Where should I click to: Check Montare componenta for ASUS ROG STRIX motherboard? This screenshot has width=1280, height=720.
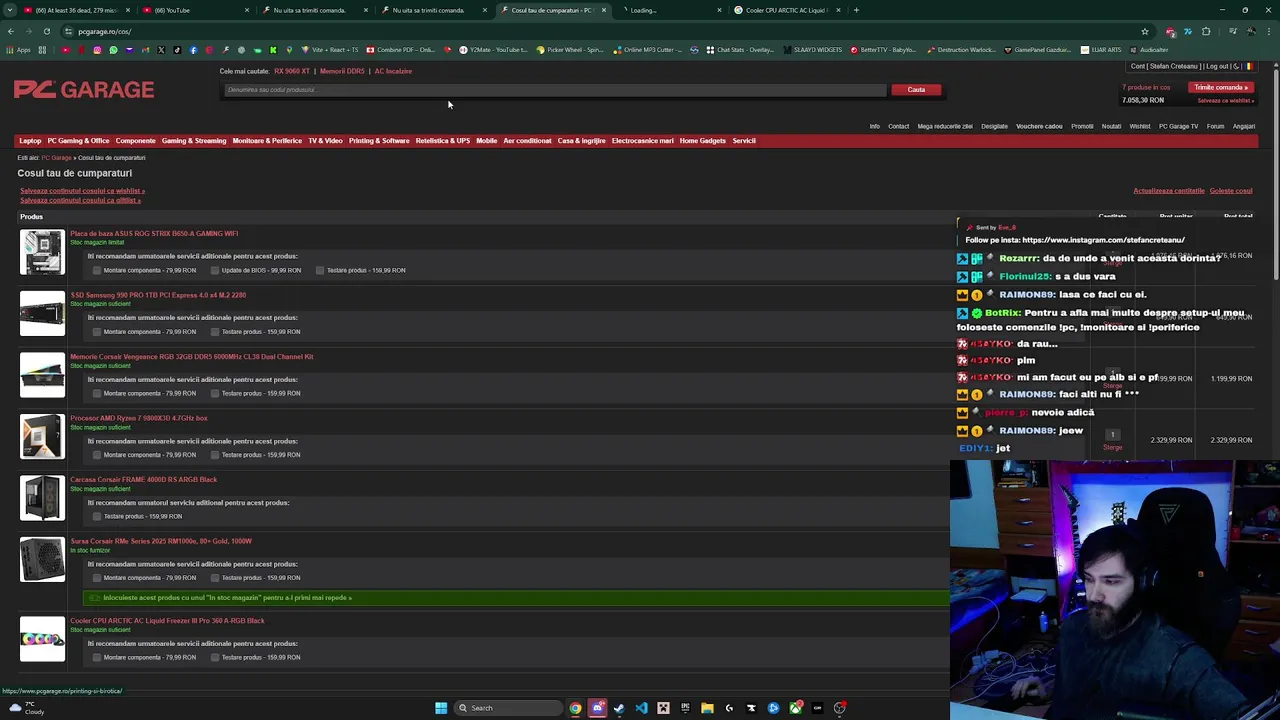[97, 270]
